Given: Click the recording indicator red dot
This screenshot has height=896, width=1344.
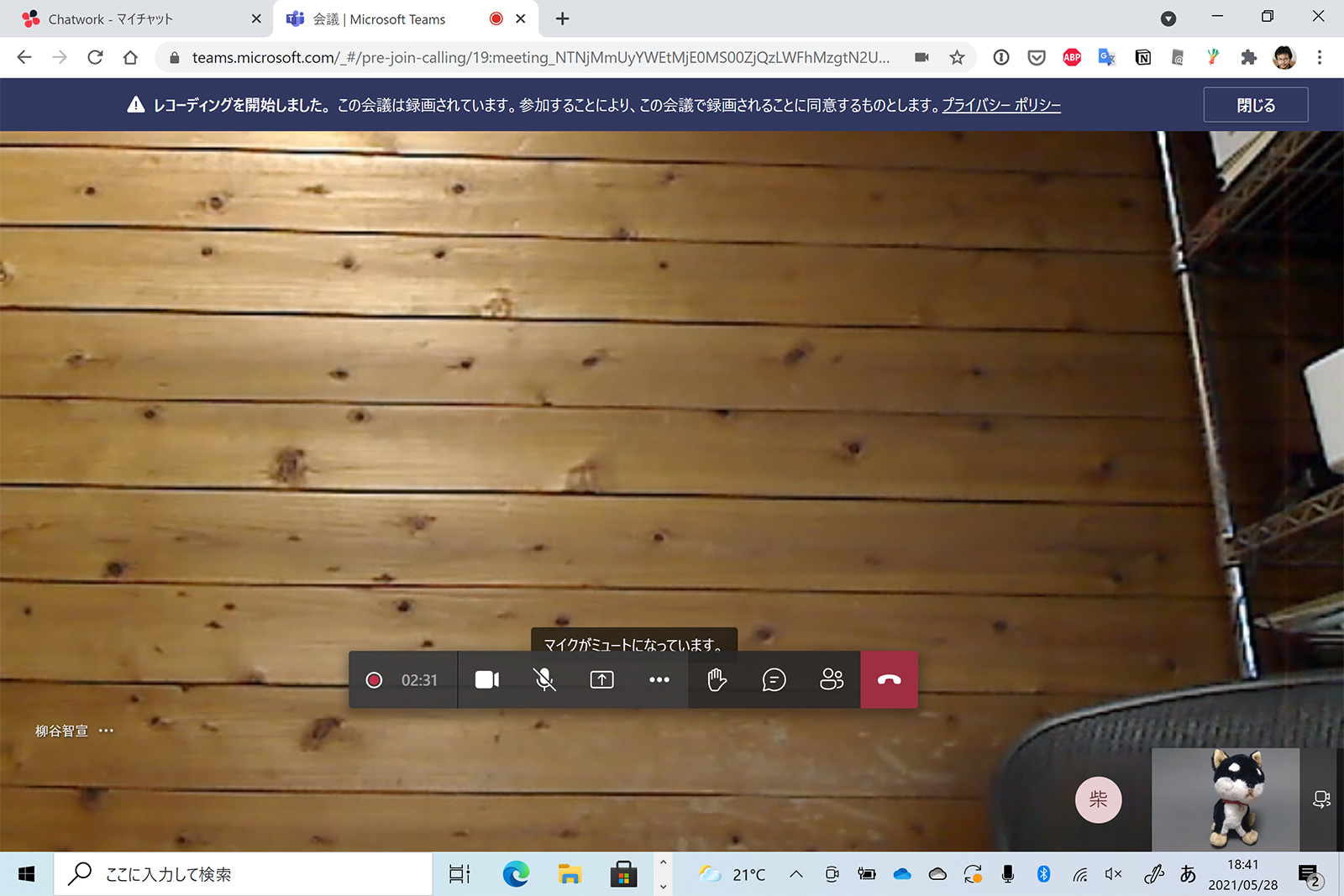Looking at the screenshot, I should 375,680.
